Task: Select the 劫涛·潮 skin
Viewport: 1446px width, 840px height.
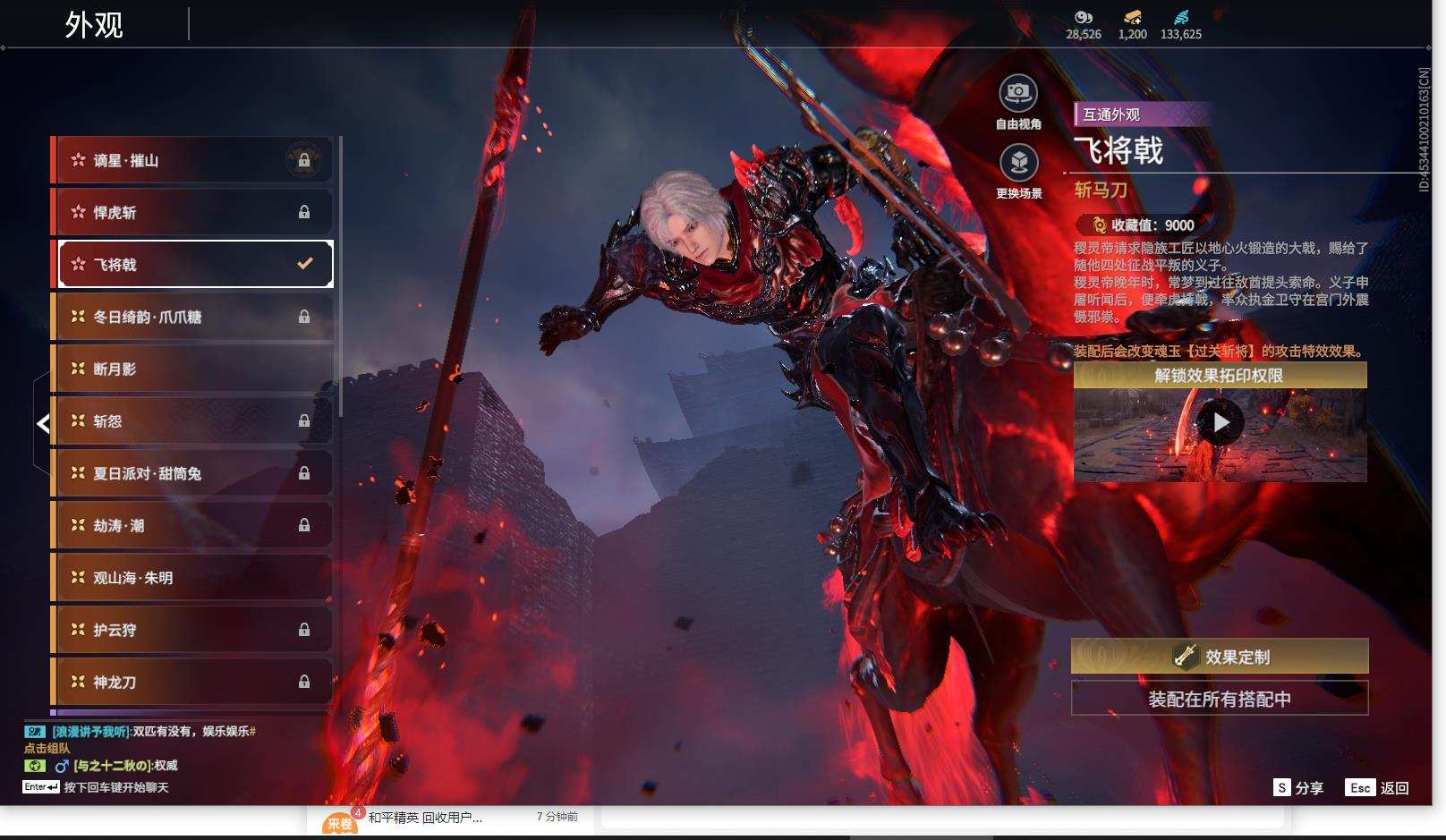Action: 192,525
